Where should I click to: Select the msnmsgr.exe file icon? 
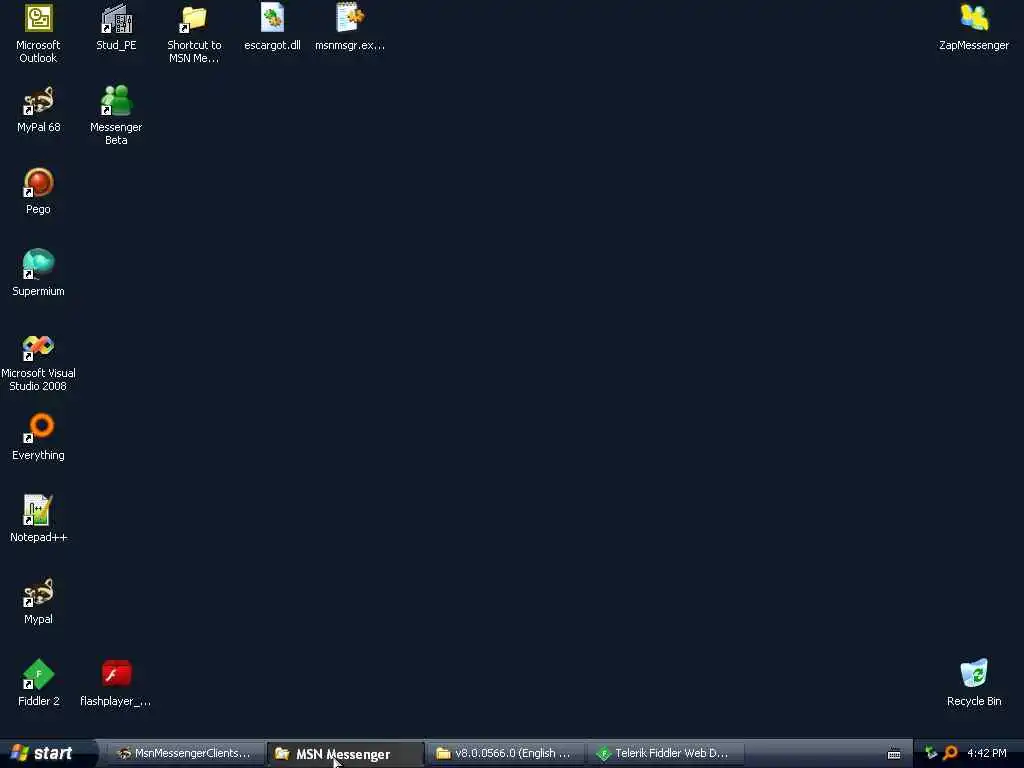(350, 27)
